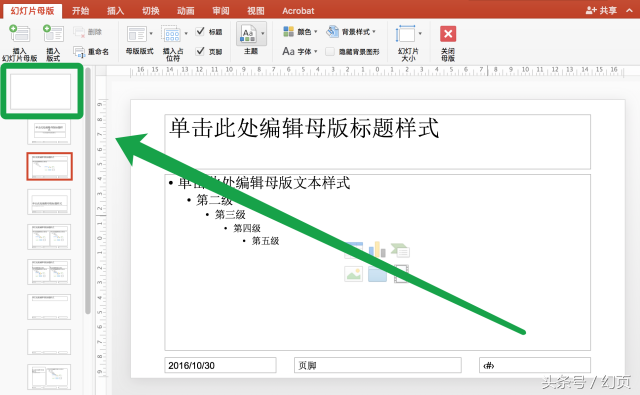Viewport: 640px width, 395px height.
Task: Expand Insert Placeholder dropdown arrow
Action: 186,33
